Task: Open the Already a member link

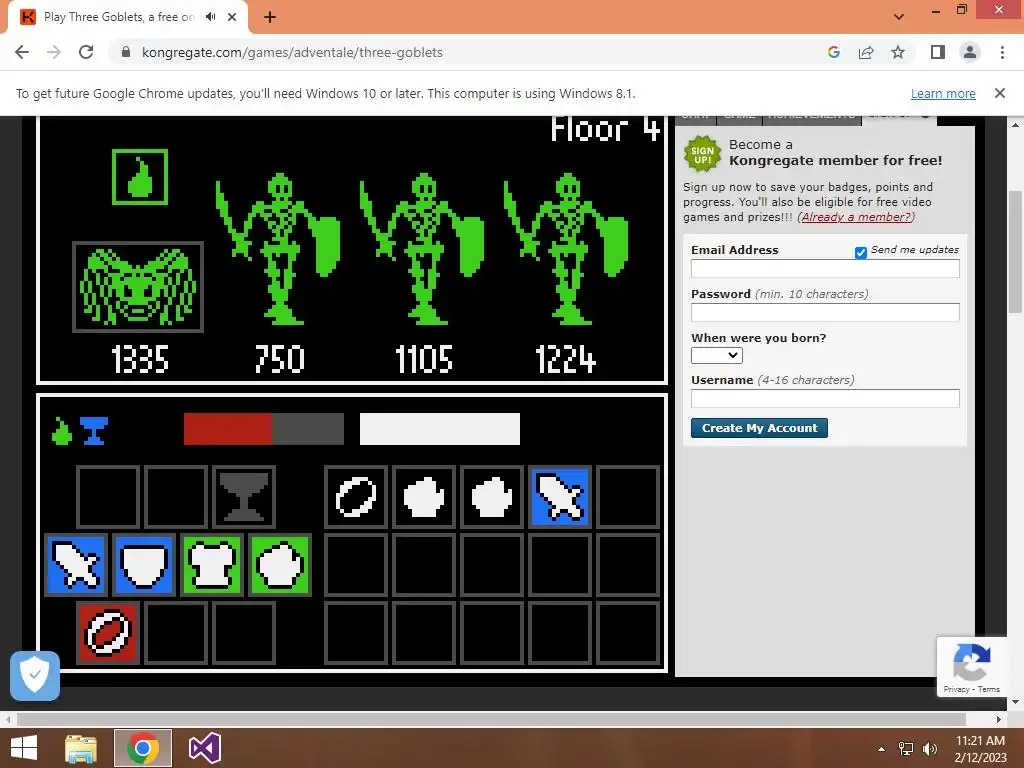Action: coord(856,217)
